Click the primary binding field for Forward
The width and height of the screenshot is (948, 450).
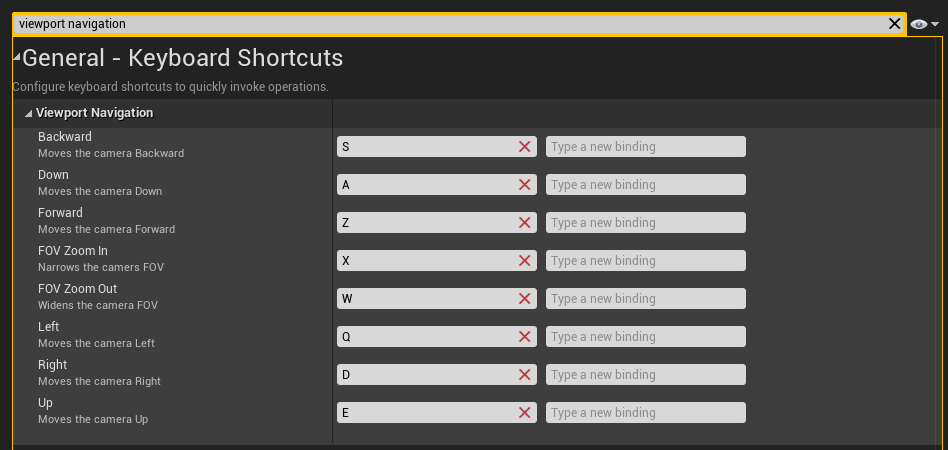click(426, 223)
